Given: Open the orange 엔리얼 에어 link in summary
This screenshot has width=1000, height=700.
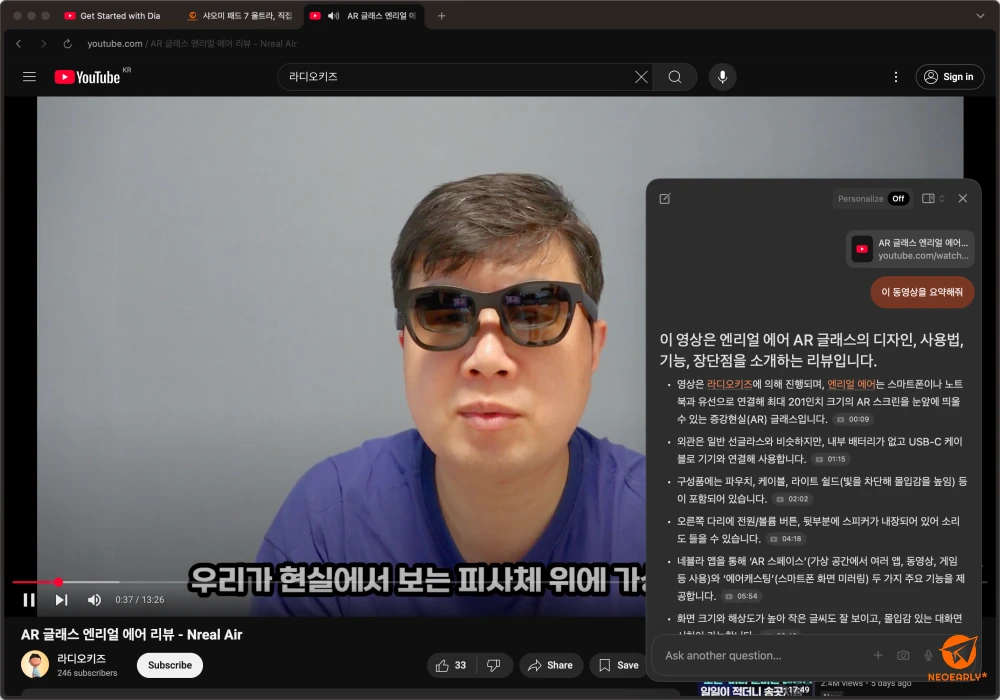Looking at the screenshot, I should [x=851, y=384].
